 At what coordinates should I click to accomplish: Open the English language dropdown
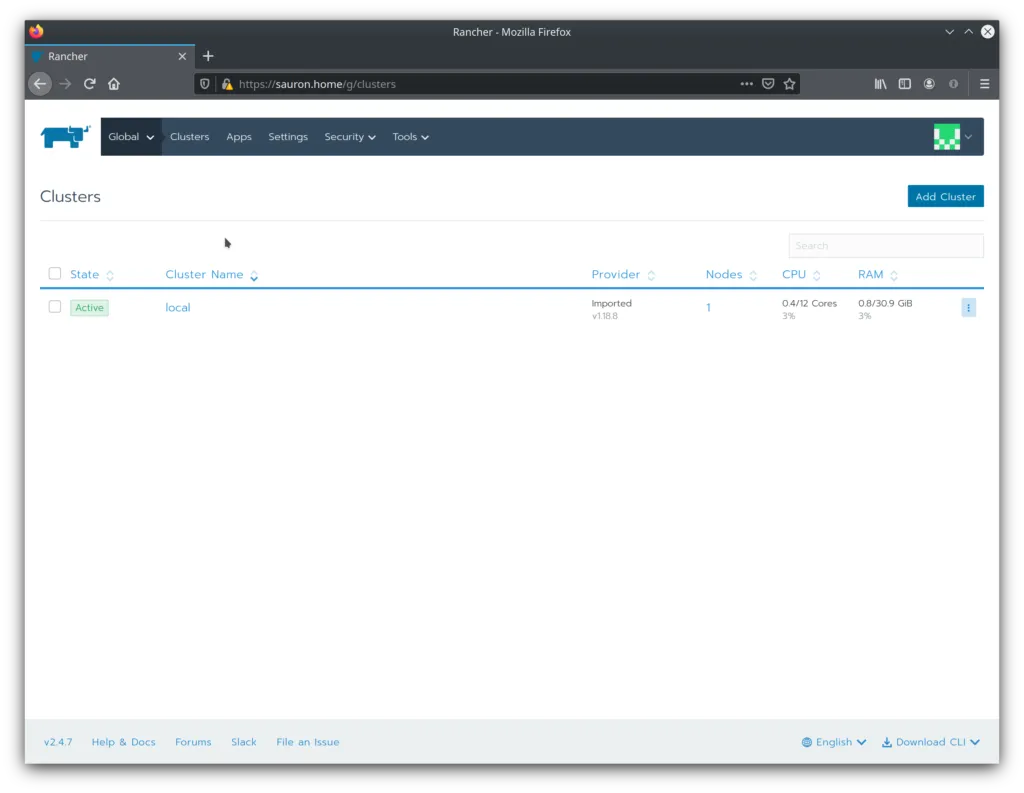[834, 742]
